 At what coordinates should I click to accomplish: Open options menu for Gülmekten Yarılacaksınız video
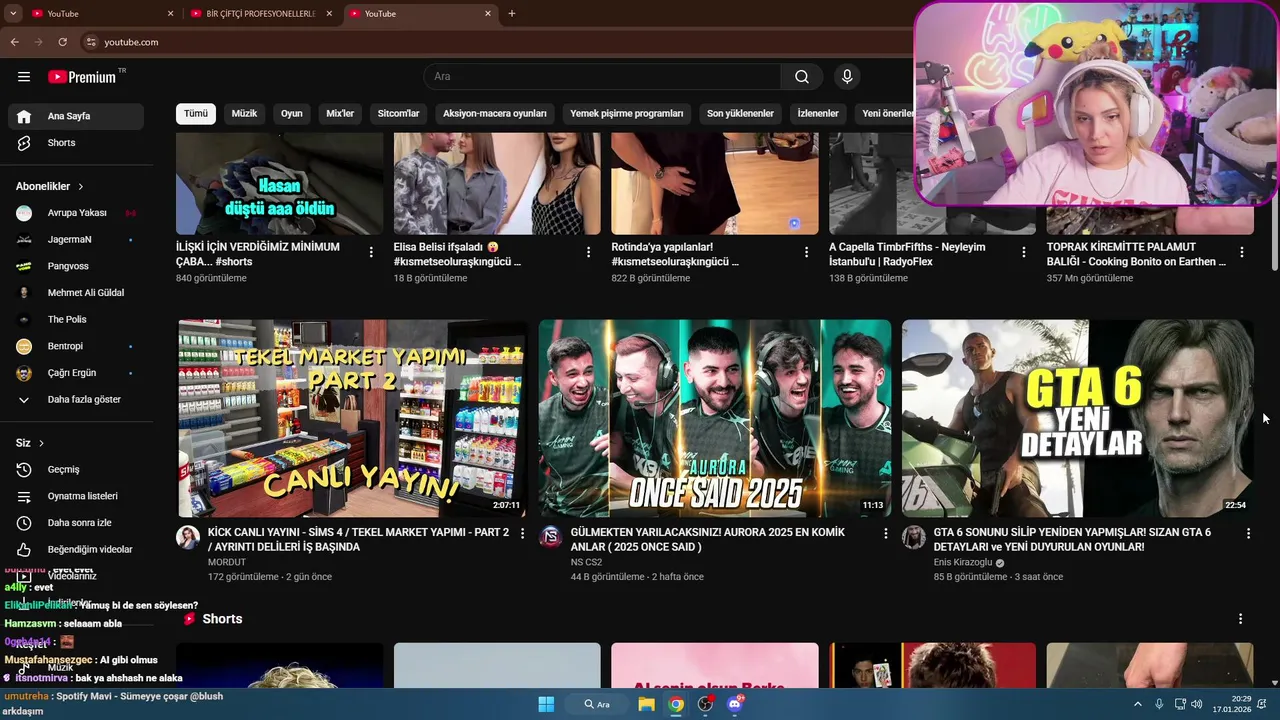click(x=885, y=534)
